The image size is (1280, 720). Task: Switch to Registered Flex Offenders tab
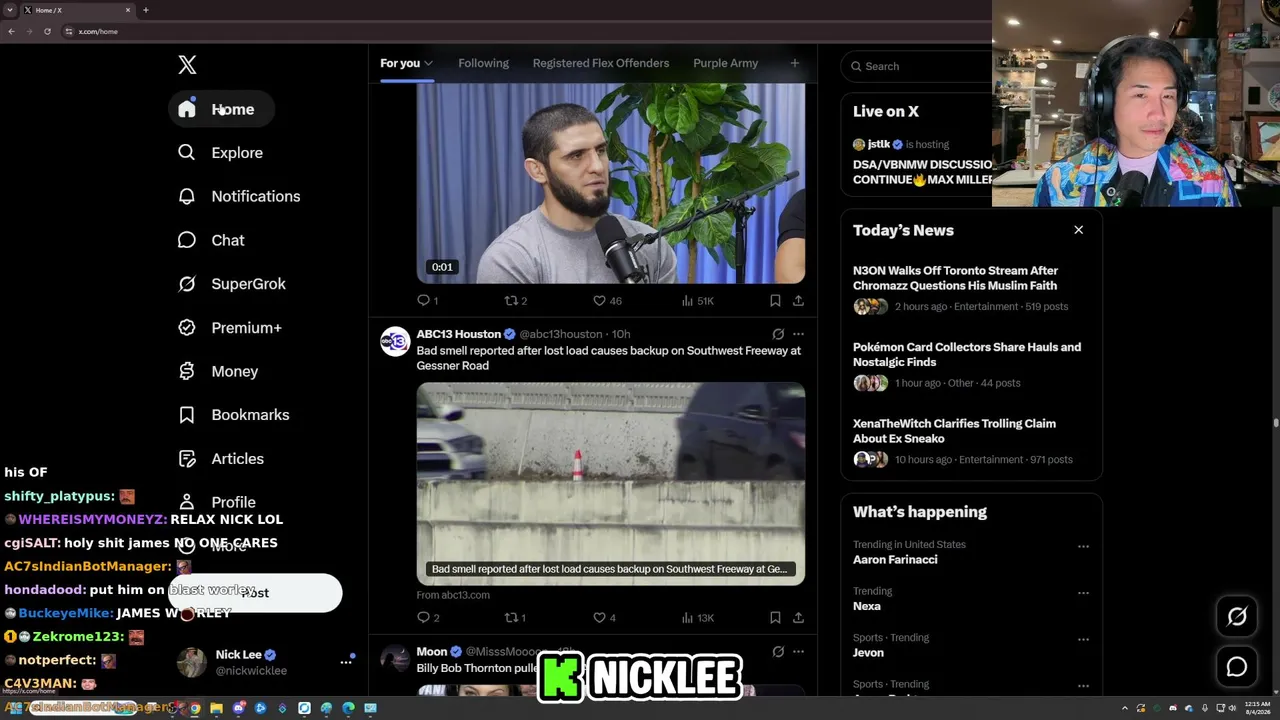(601, 63)
